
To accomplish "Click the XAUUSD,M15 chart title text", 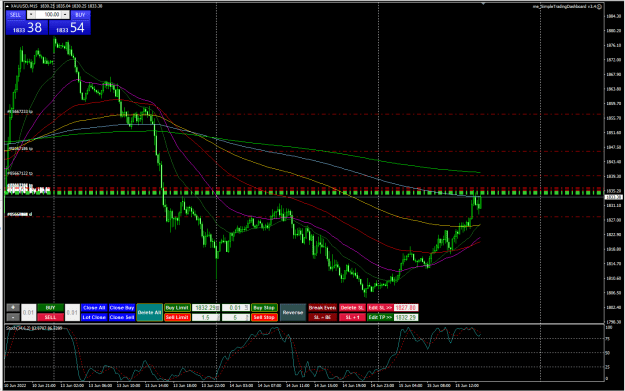I will pos(24,6).
